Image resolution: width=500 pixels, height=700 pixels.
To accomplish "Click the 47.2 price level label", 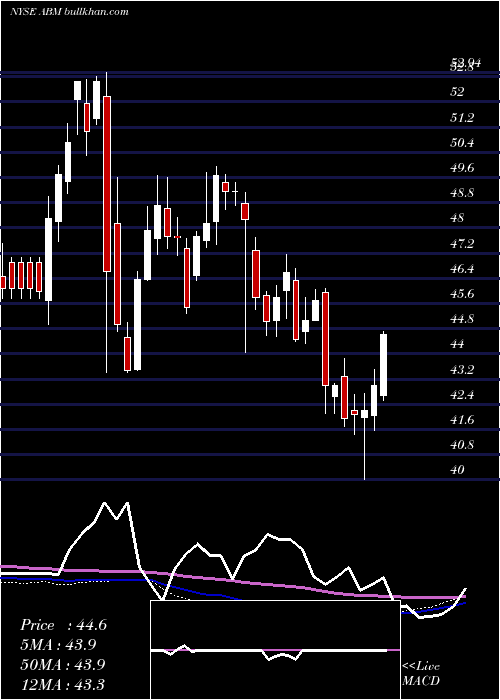I will 461,244.
